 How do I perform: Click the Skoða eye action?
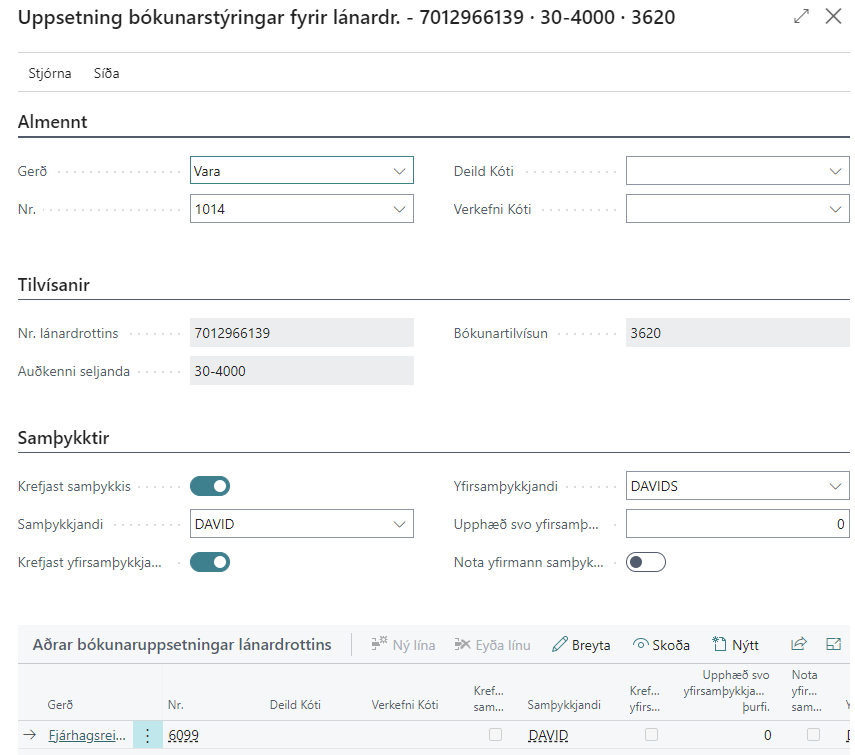(x=661, y=645)
